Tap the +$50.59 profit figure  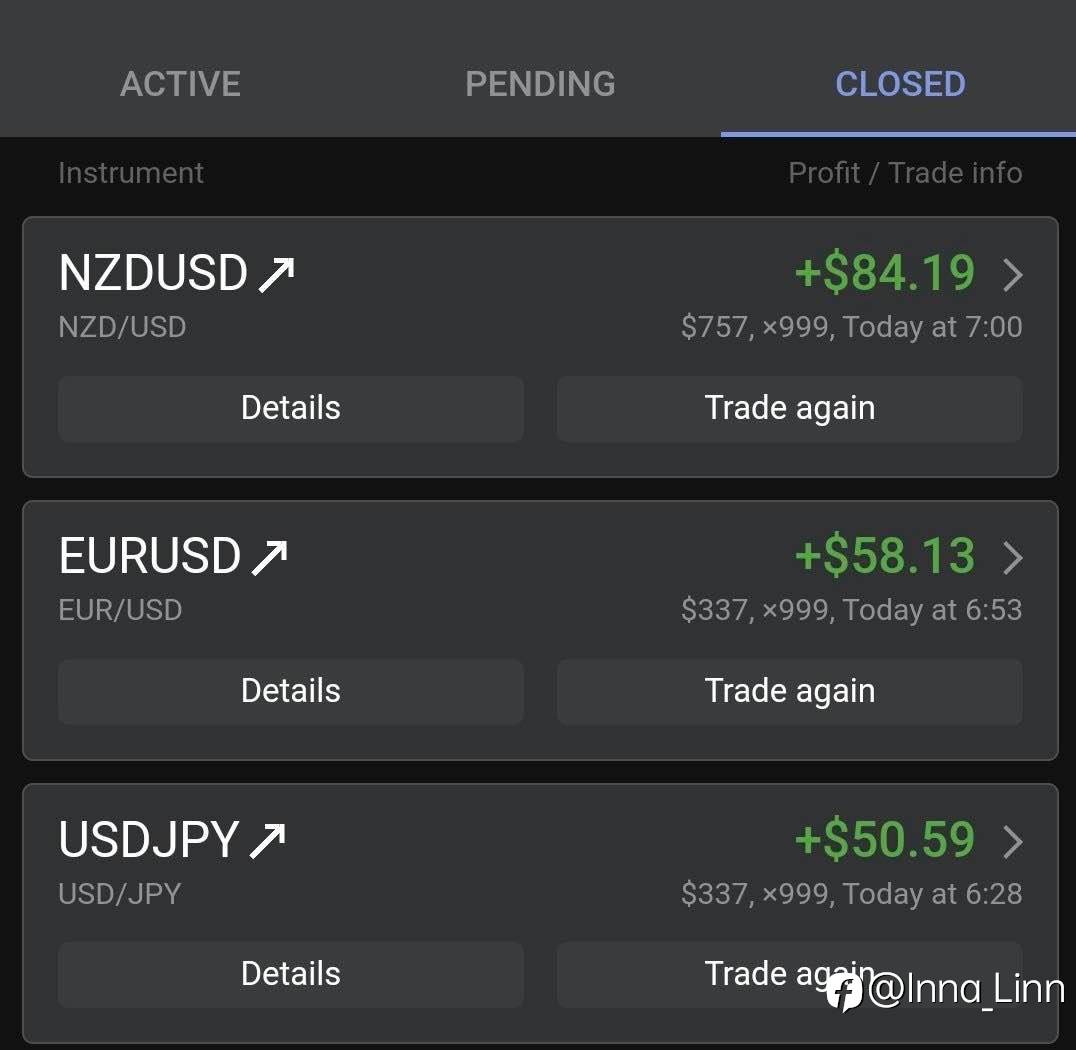(884, 840)
